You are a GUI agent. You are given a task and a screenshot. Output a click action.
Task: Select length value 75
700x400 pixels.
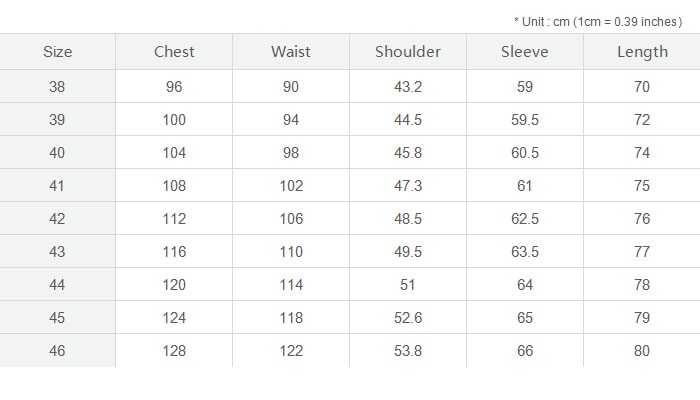[642, 186]
